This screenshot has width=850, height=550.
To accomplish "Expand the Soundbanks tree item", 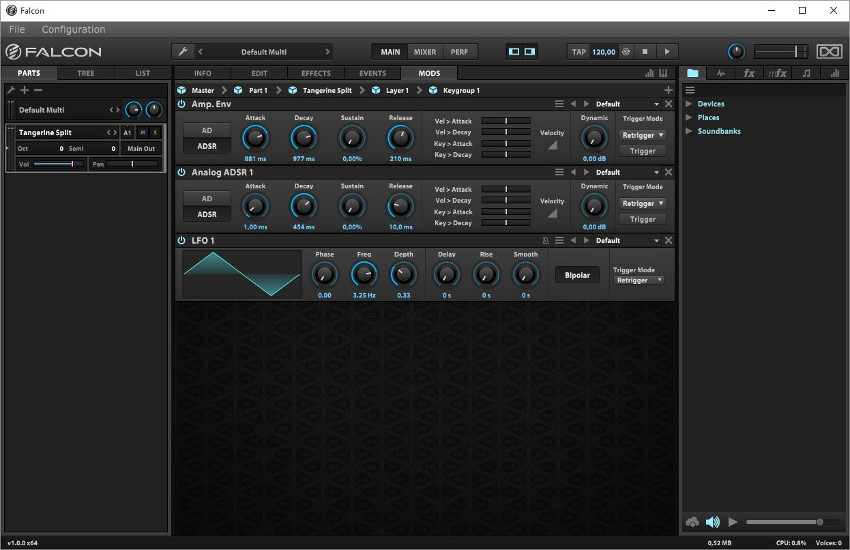I will (689, 131).
